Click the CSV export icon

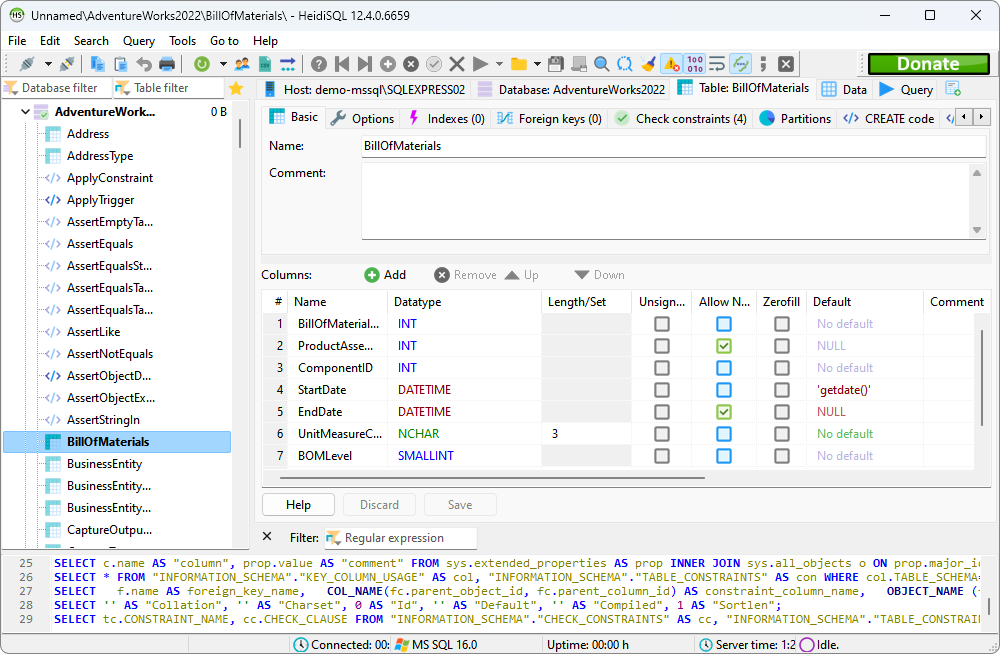(x=265, y=64)
